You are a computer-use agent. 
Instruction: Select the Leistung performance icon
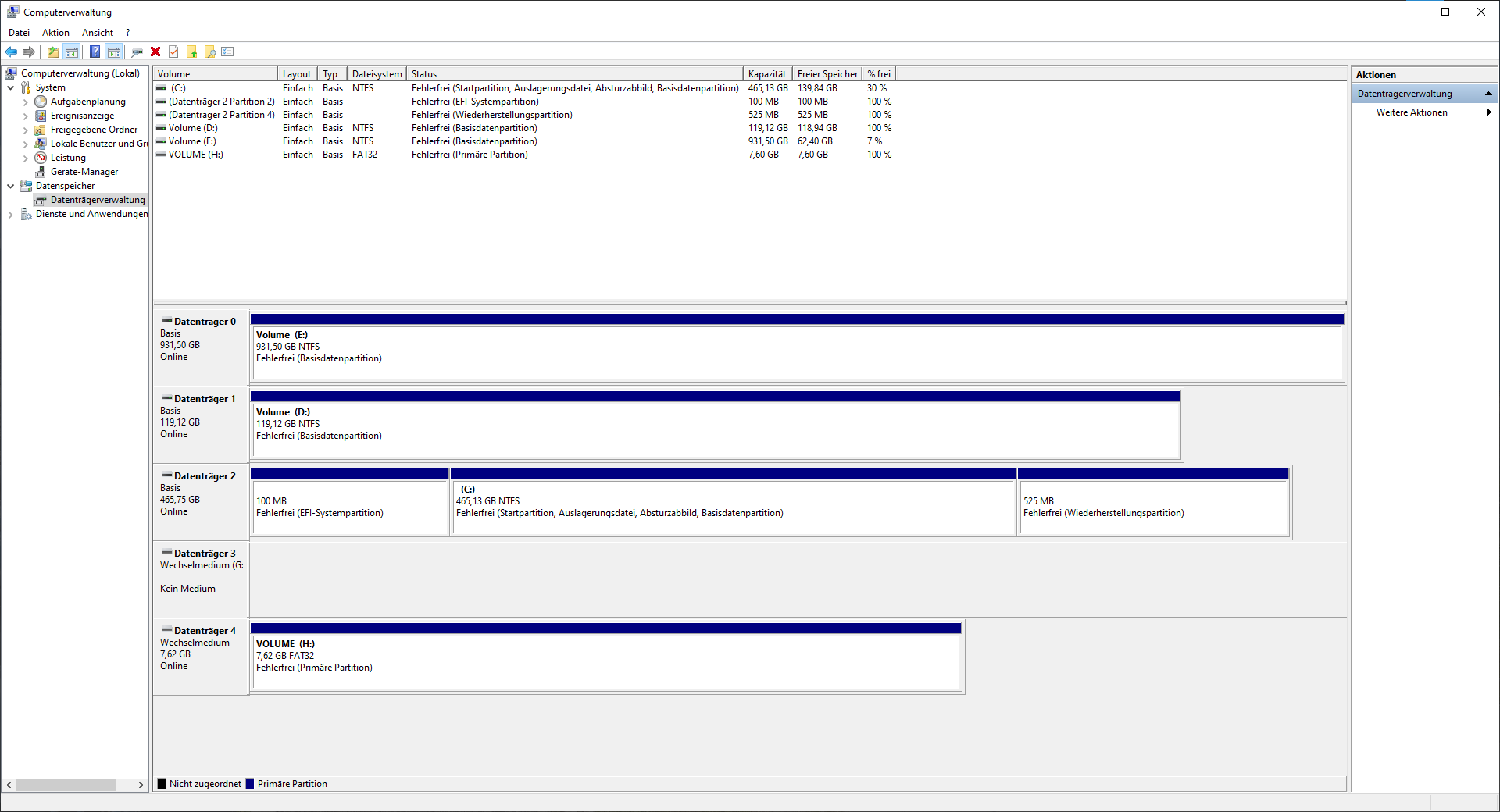(x=41, y=158)
